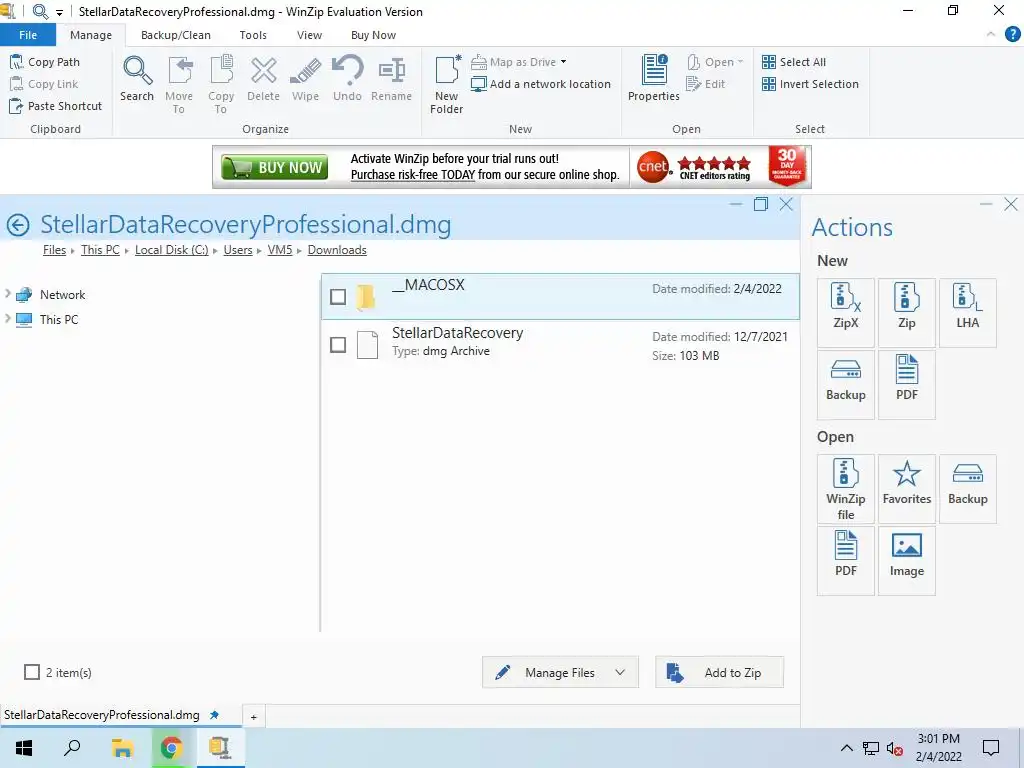Click the Purchase risk-free TODAY banner text

point(413,175)
